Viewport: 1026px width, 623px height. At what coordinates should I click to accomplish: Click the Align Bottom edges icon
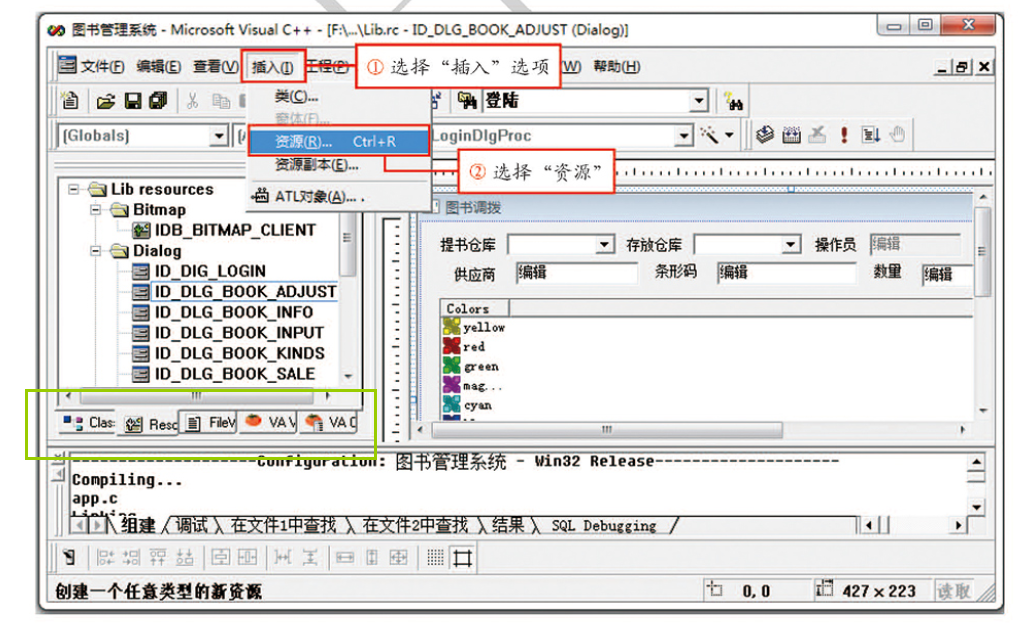click(185, 558)
